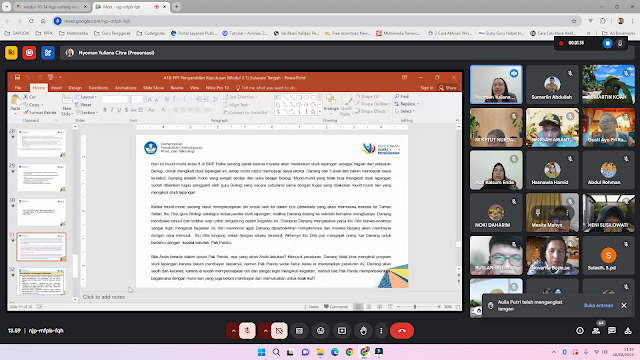640x360 pixels.
Task: Click the Bold formatting button
Action: [x=105, y=110]
